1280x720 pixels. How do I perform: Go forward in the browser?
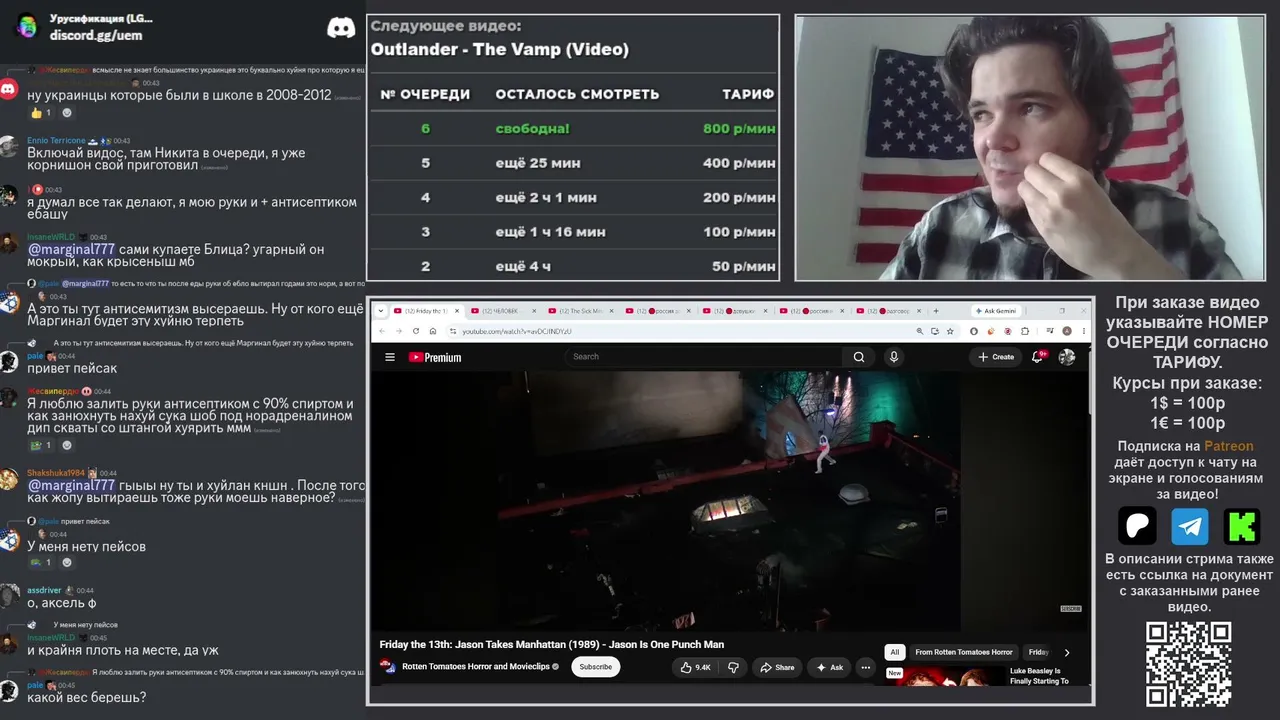coord(397,331)
